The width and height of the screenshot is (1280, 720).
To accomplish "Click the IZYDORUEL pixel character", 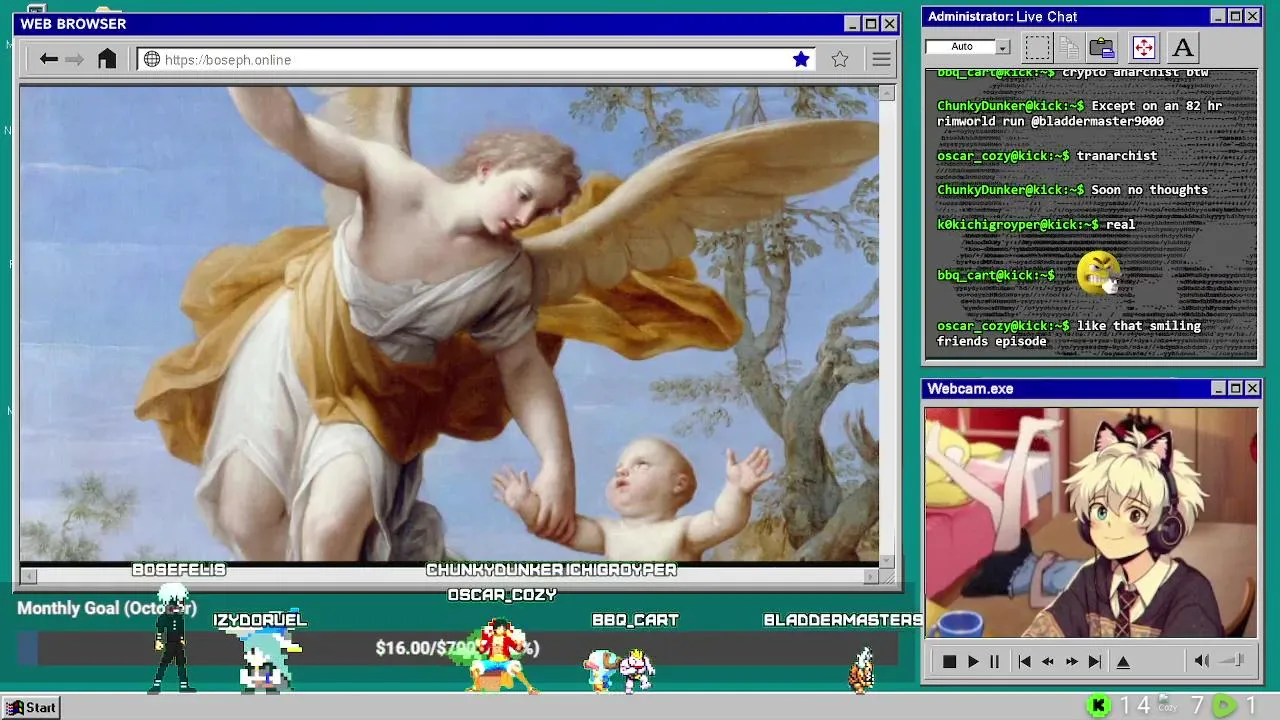I will pyautogui.click(x=270, y=661).
